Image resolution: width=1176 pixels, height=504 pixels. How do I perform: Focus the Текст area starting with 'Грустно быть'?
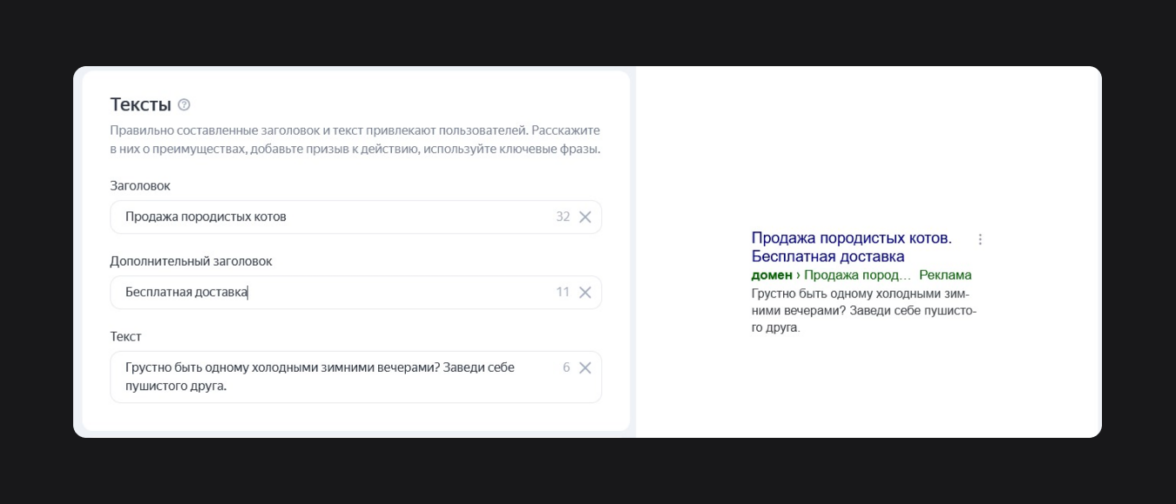tap(330, 377)
